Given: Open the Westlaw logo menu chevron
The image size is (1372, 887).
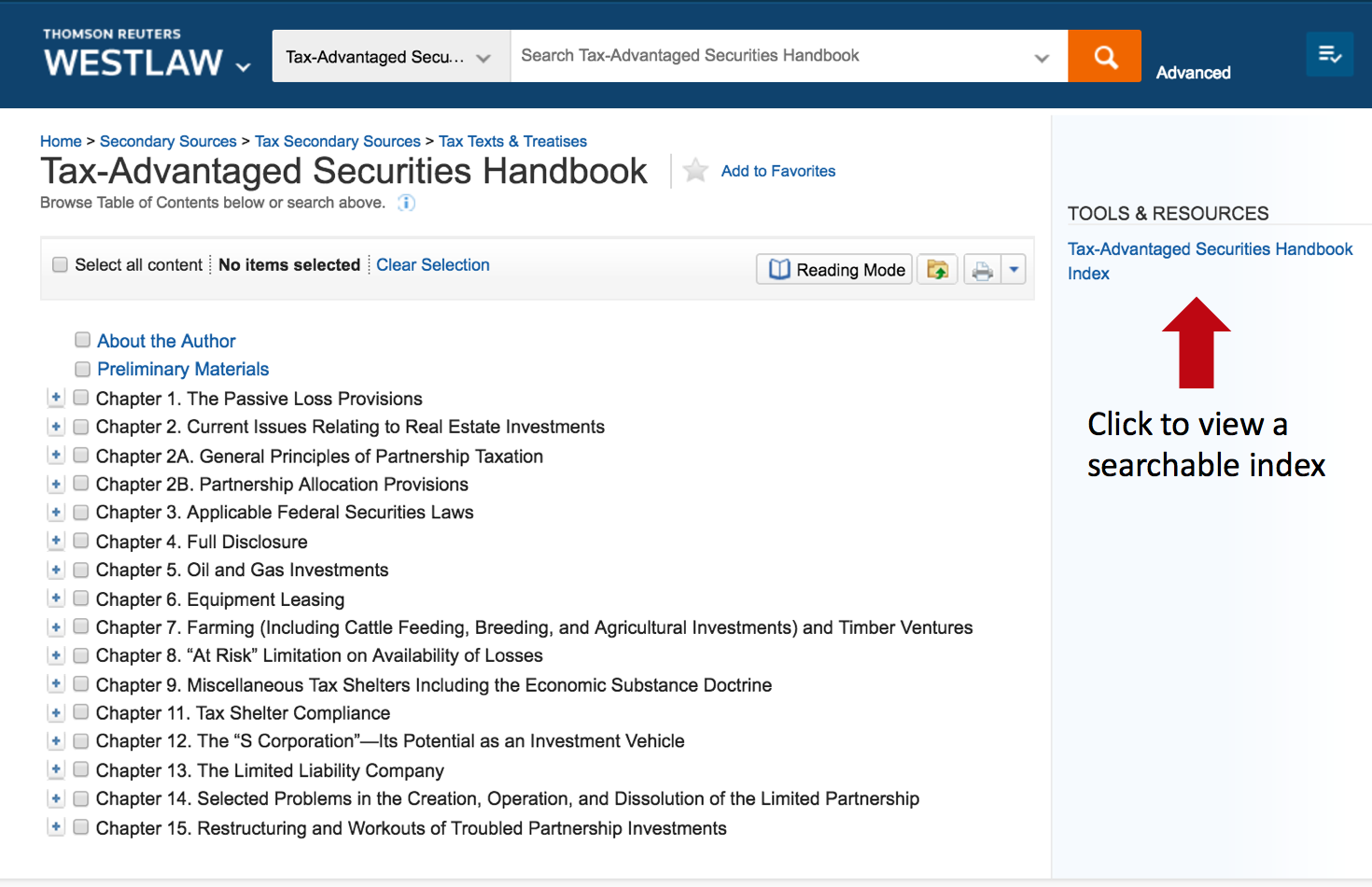Looking at the screenshot, I should pos(244,67).
